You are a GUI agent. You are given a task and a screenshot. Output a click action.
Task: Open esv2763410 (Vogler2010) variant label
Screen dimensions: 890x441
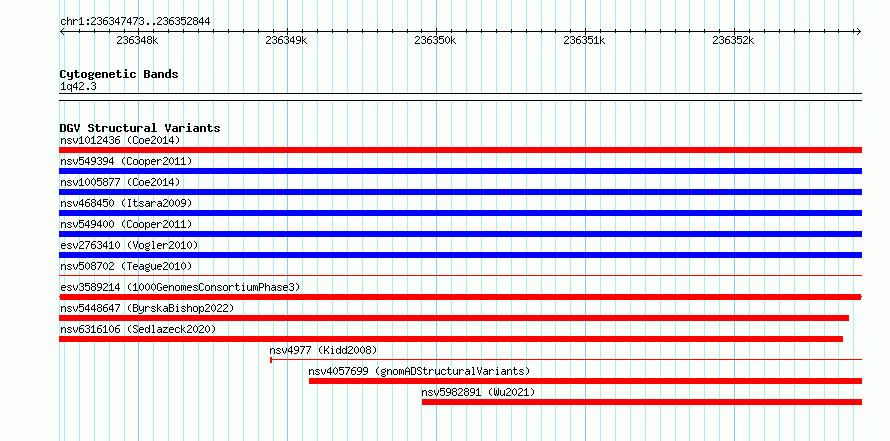(x=129, y=245)
